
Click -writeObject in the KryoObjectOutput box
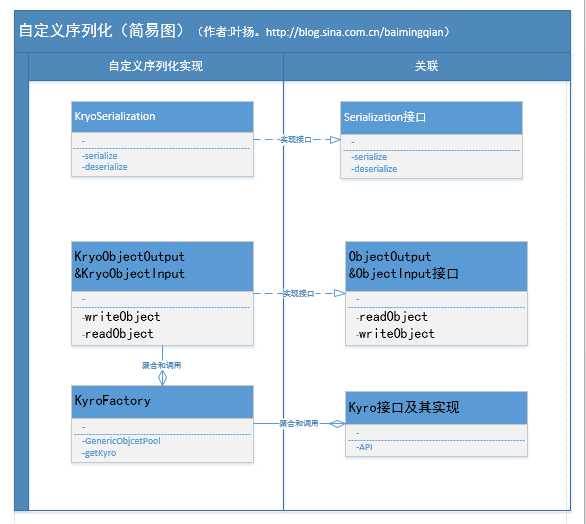tap(121, 317)
